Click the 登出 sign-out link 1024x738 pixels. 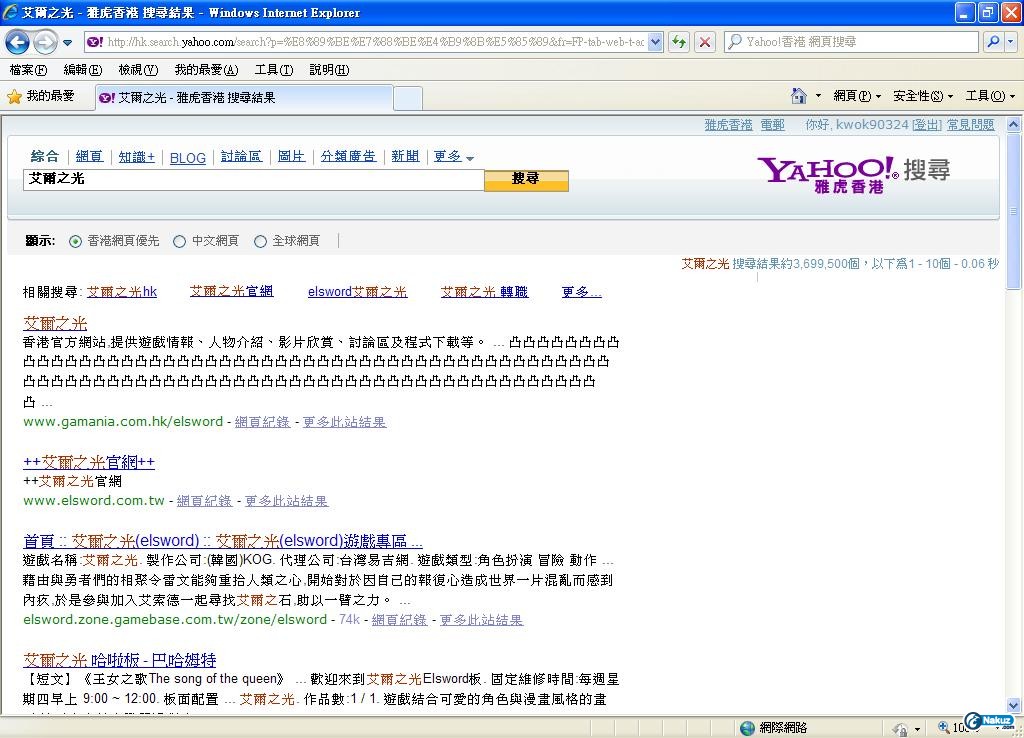927,125
